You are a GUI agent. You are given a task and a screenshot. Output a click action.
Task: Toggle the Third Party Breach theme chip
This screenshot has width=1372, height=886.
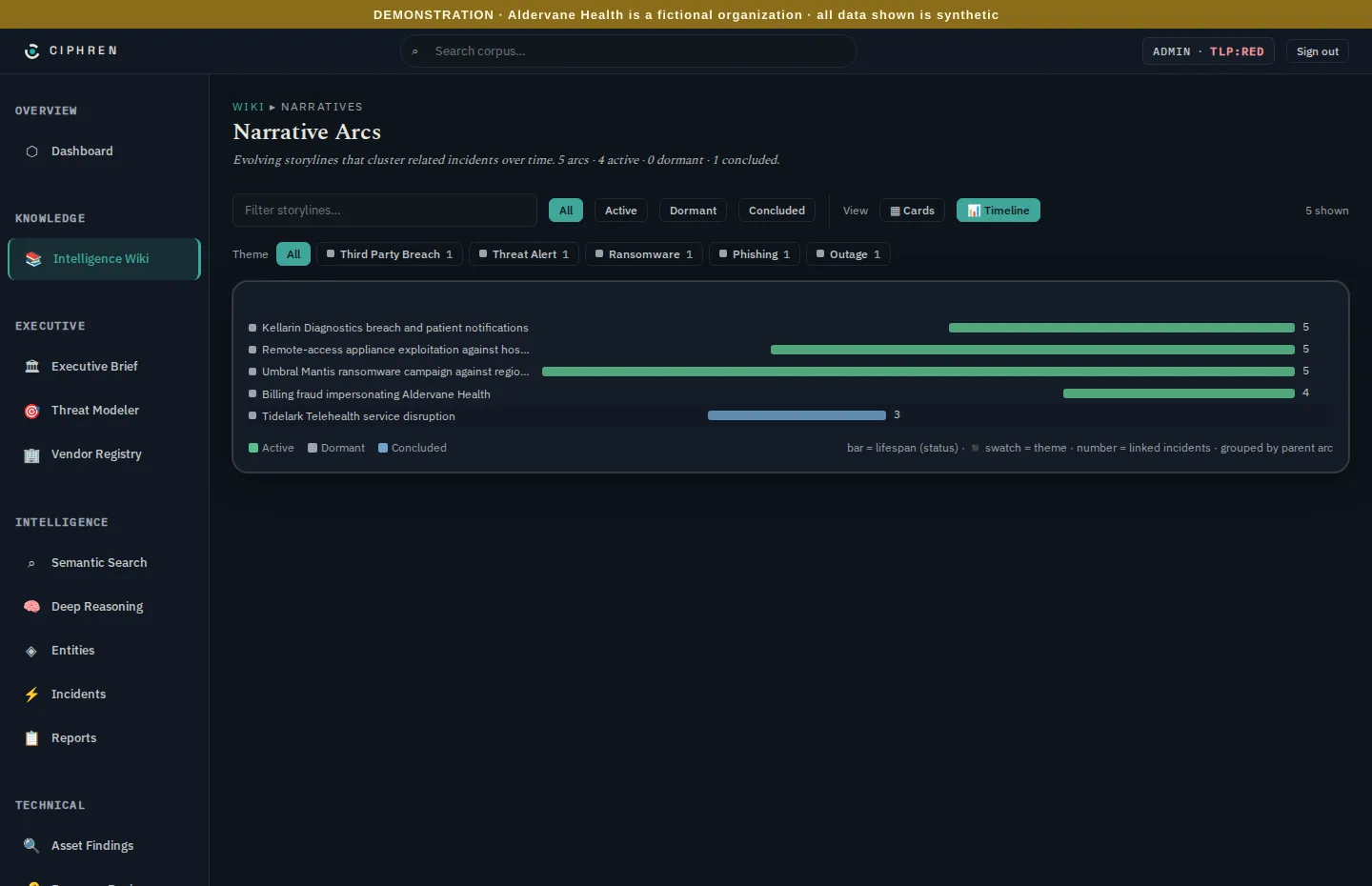(390, 254)
